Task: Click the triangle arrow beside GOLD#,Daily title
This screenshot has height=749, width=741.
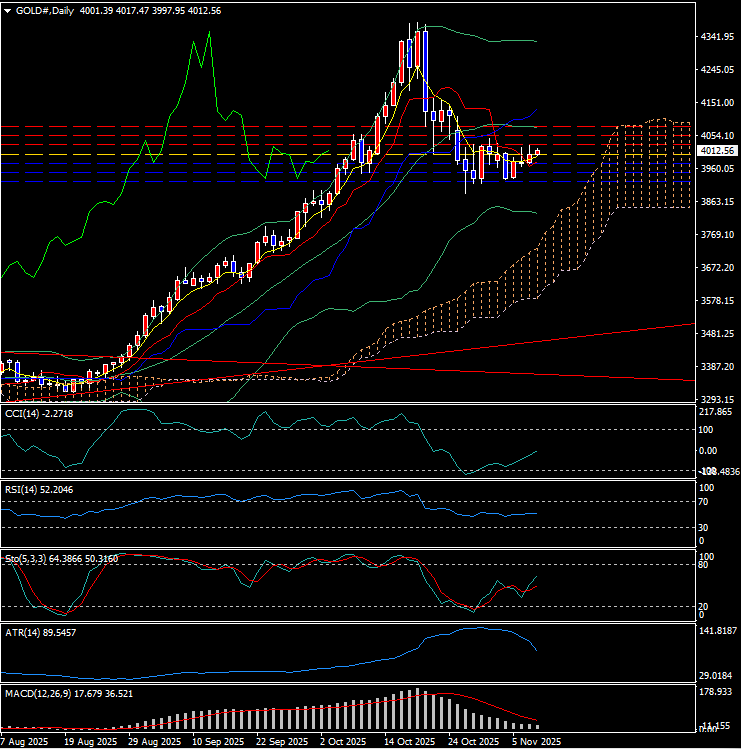Action: pos(8,10)
